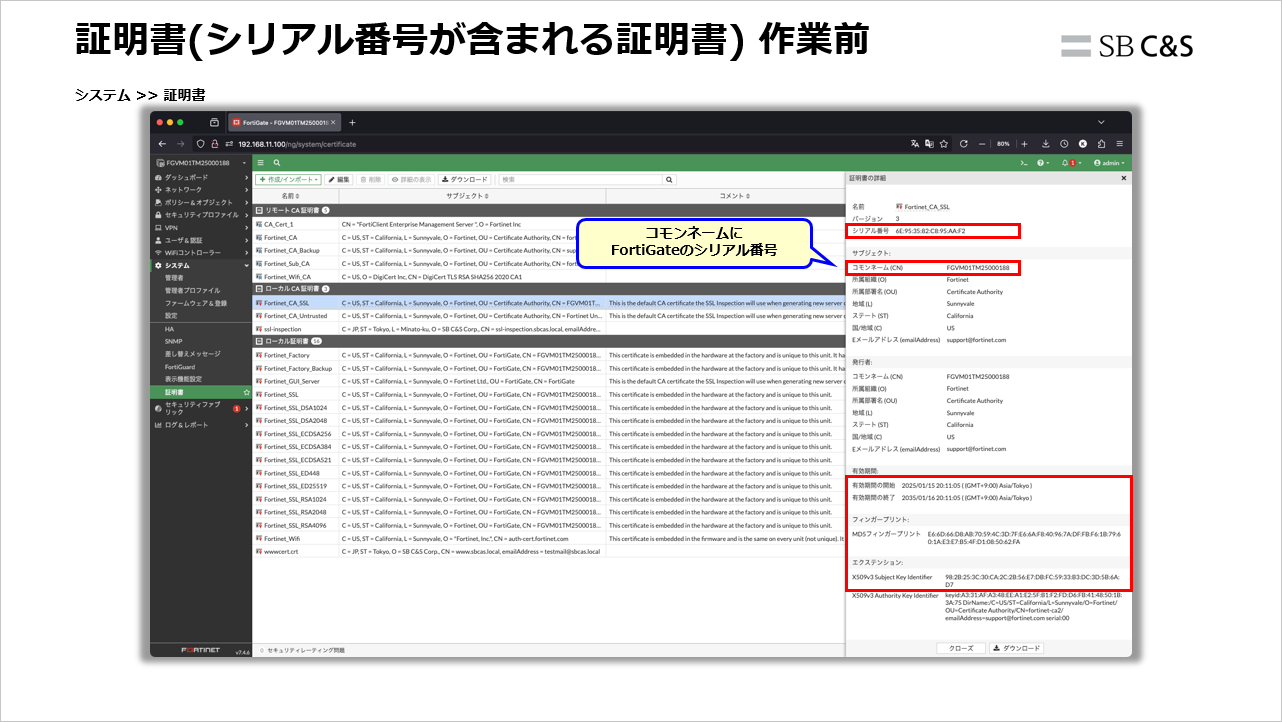Image resolution: width=1282 pixels, height=722 pixels.
Task: Click the 削除 delete button
Action: [370, 179]
